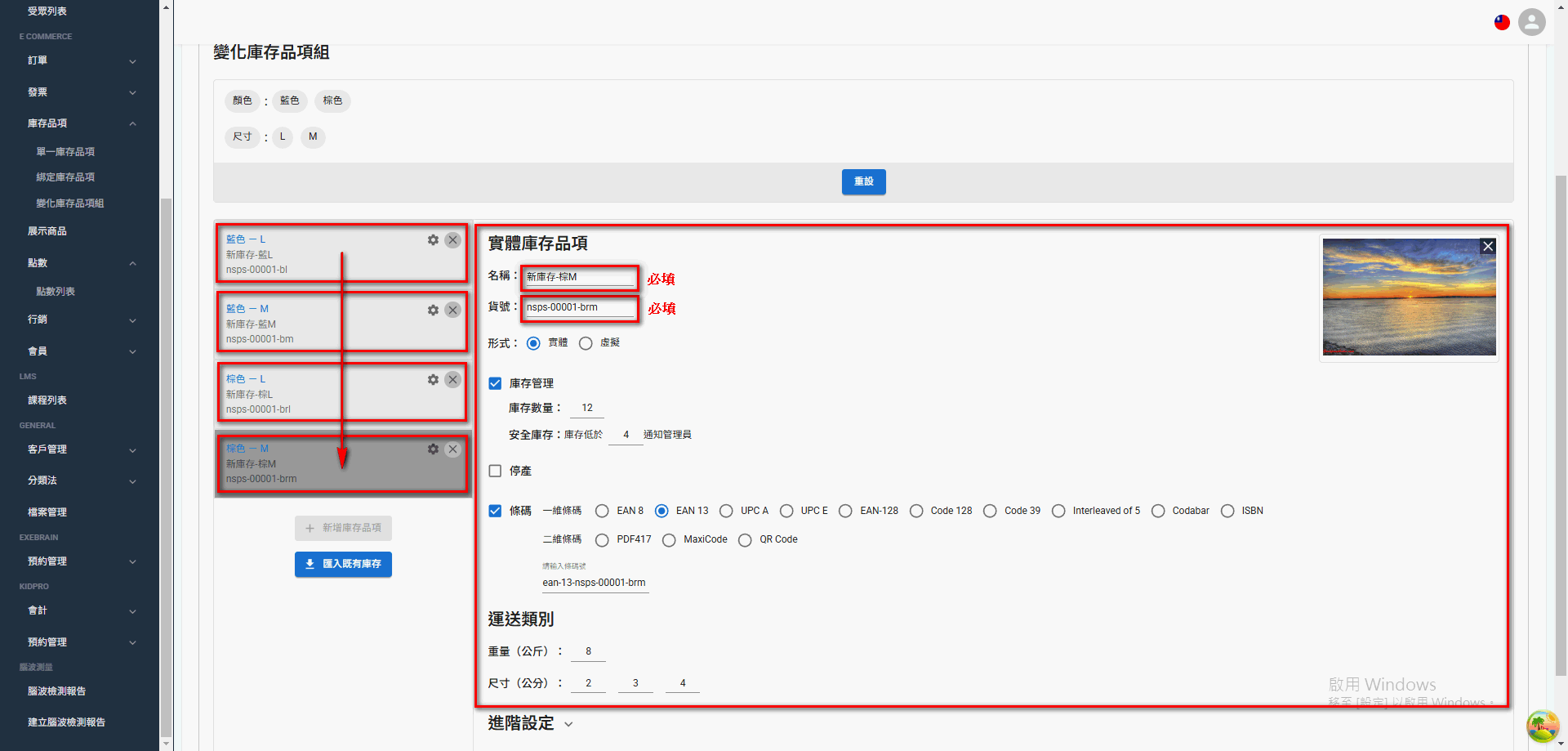Expand the 會計 sidebar menu
Viewport: 1568px width, 751px height.
point(80,610)
